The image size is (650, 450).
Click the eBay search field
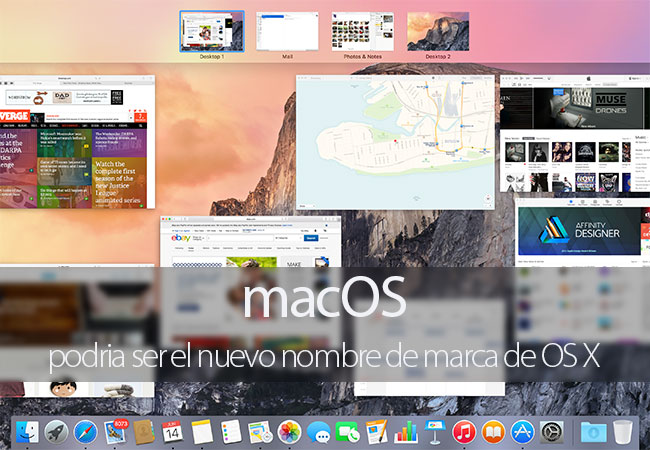240,238
